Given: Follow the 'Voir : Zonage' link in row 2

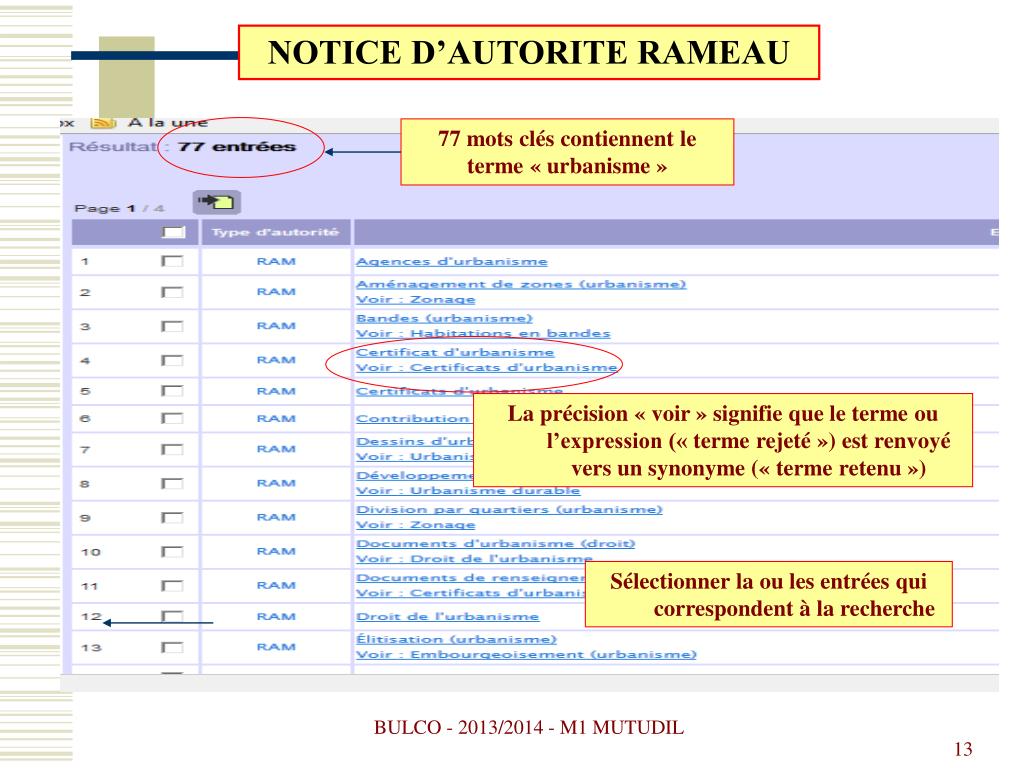Looking at the screenshot, I should click(416, 299).
